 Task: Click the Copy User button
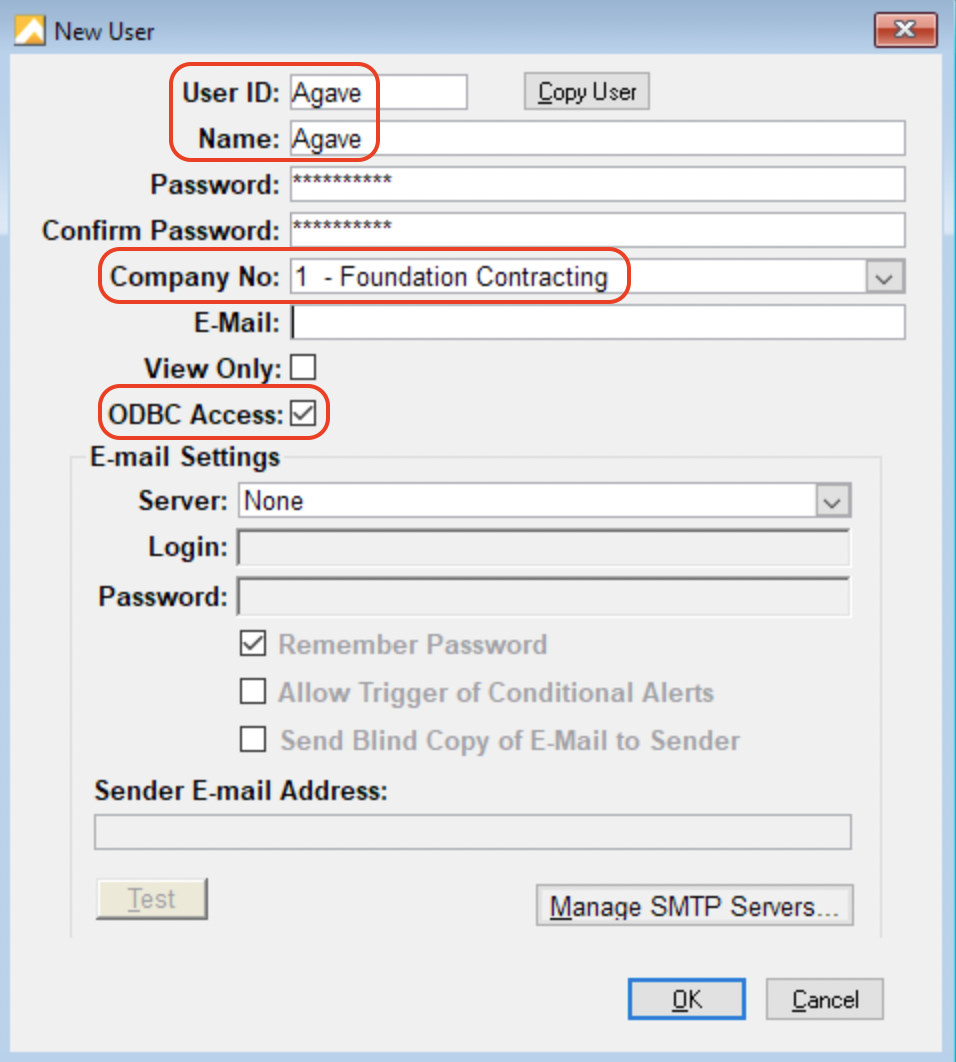(x=587, y=92)
